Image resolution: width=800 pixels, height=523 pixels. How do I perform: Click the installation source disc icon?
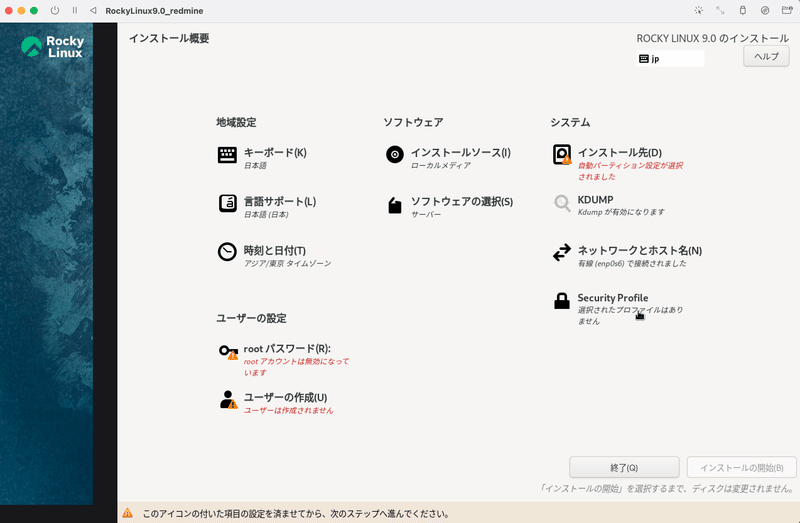point(394,154)
